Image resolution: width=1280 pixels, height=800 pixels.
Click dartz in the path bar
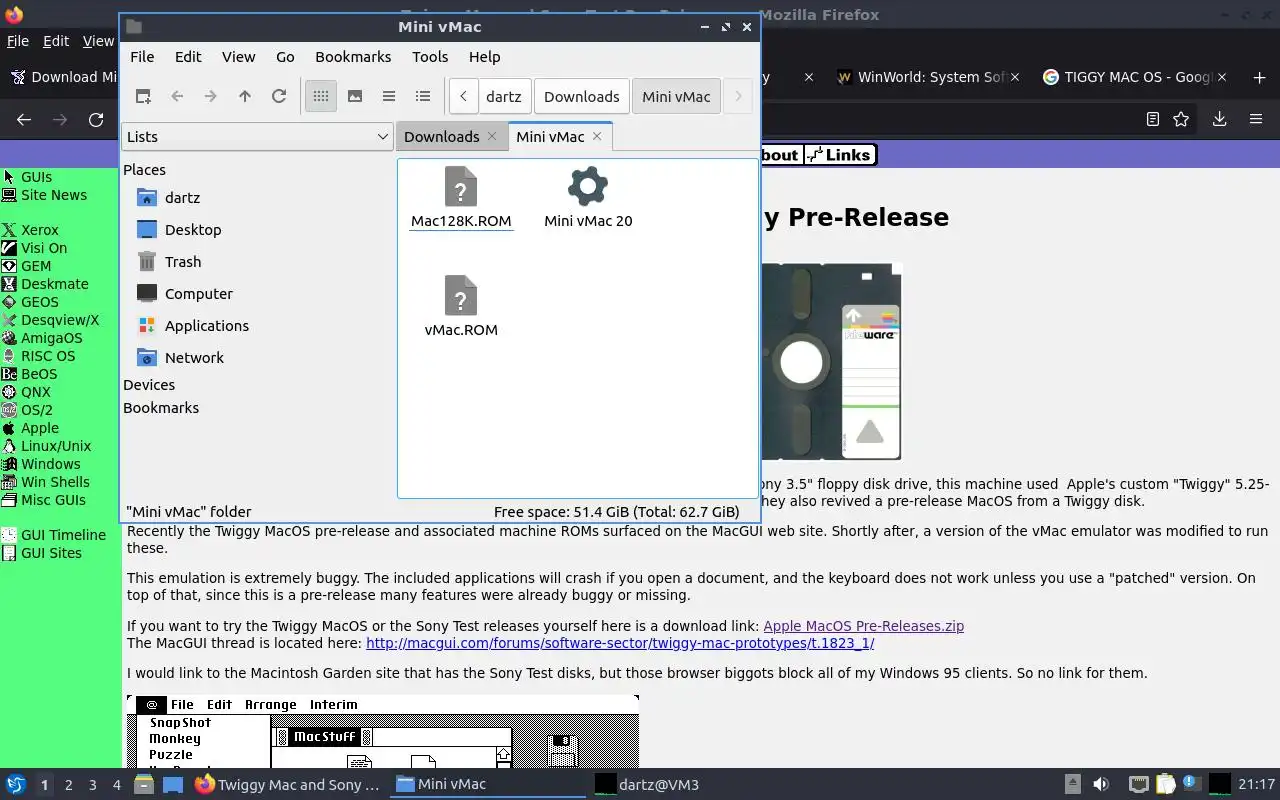tap(504, 97)
